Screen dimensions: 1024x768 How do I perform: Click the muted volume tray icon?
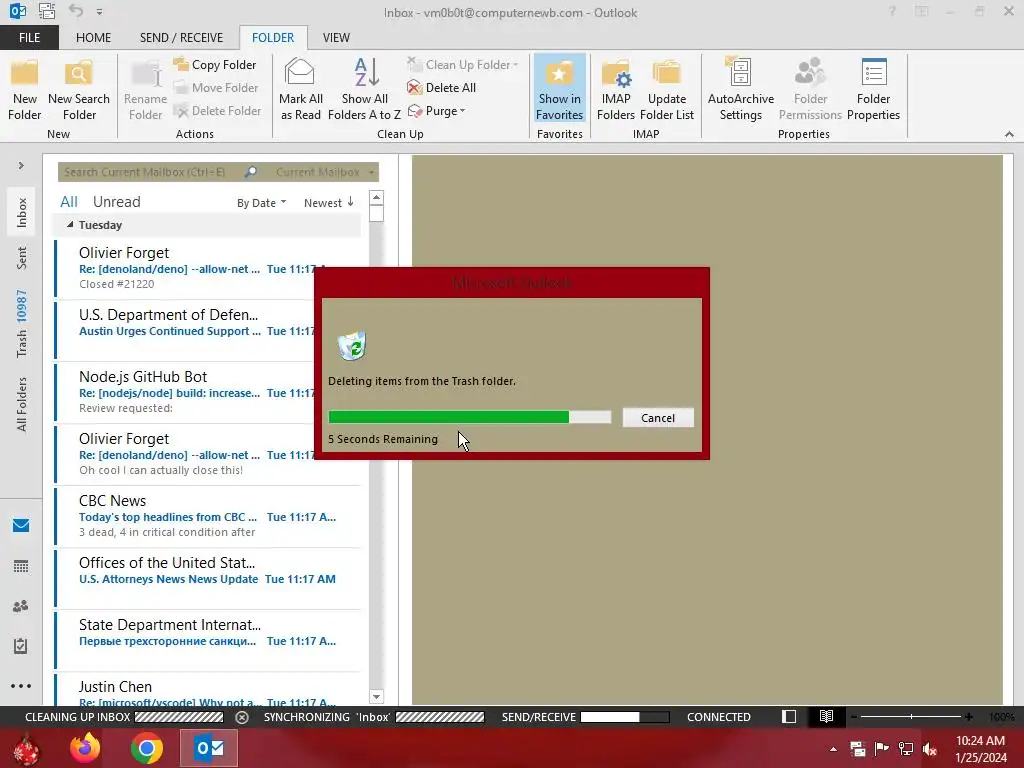(930, 749)
